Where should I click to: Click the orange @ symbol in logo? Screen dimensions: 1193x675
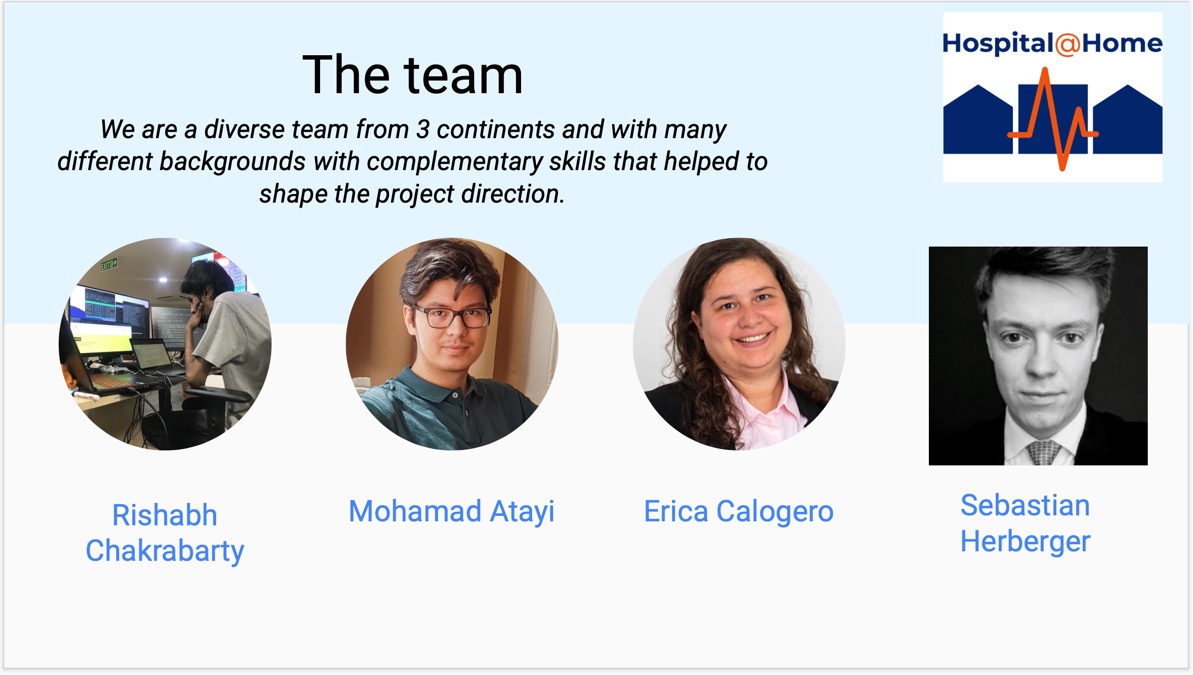[x=1067, y=44]
